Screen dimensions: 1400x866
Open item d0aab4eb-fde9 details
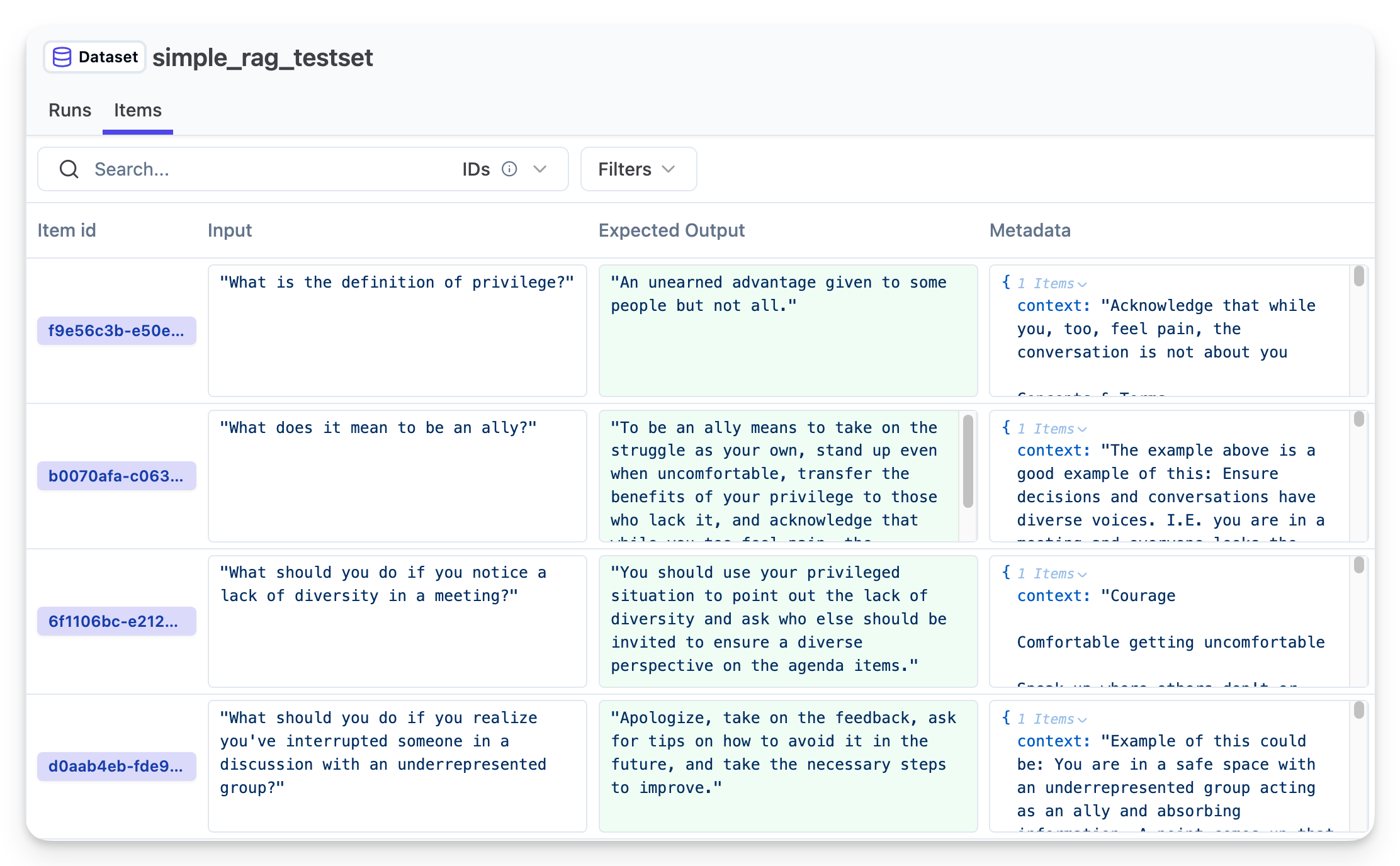[116, 767]
